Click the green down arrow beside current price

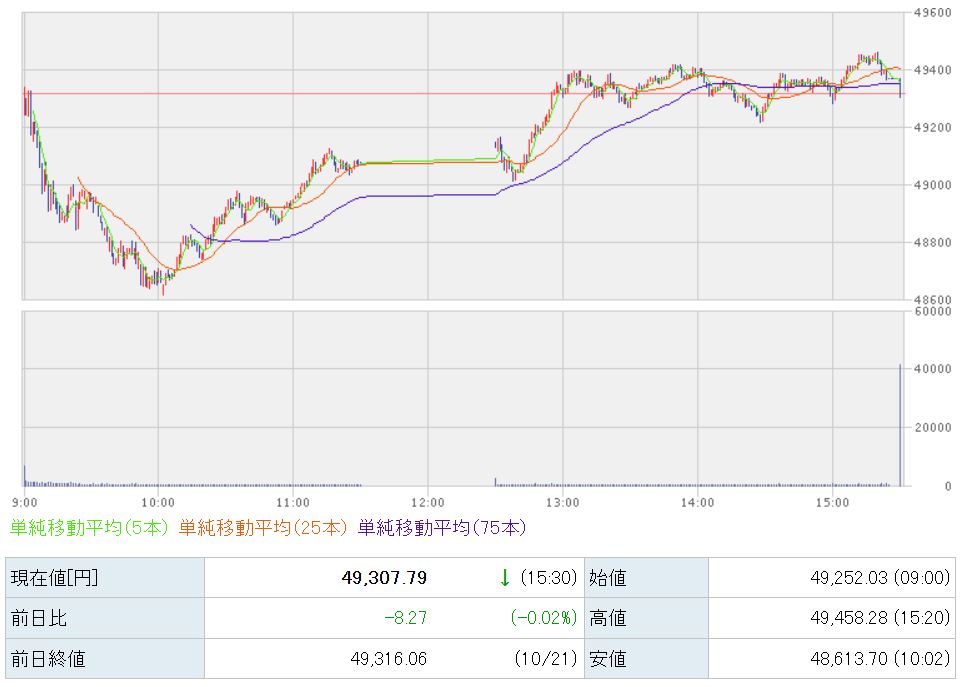click(x=505, y=578)
